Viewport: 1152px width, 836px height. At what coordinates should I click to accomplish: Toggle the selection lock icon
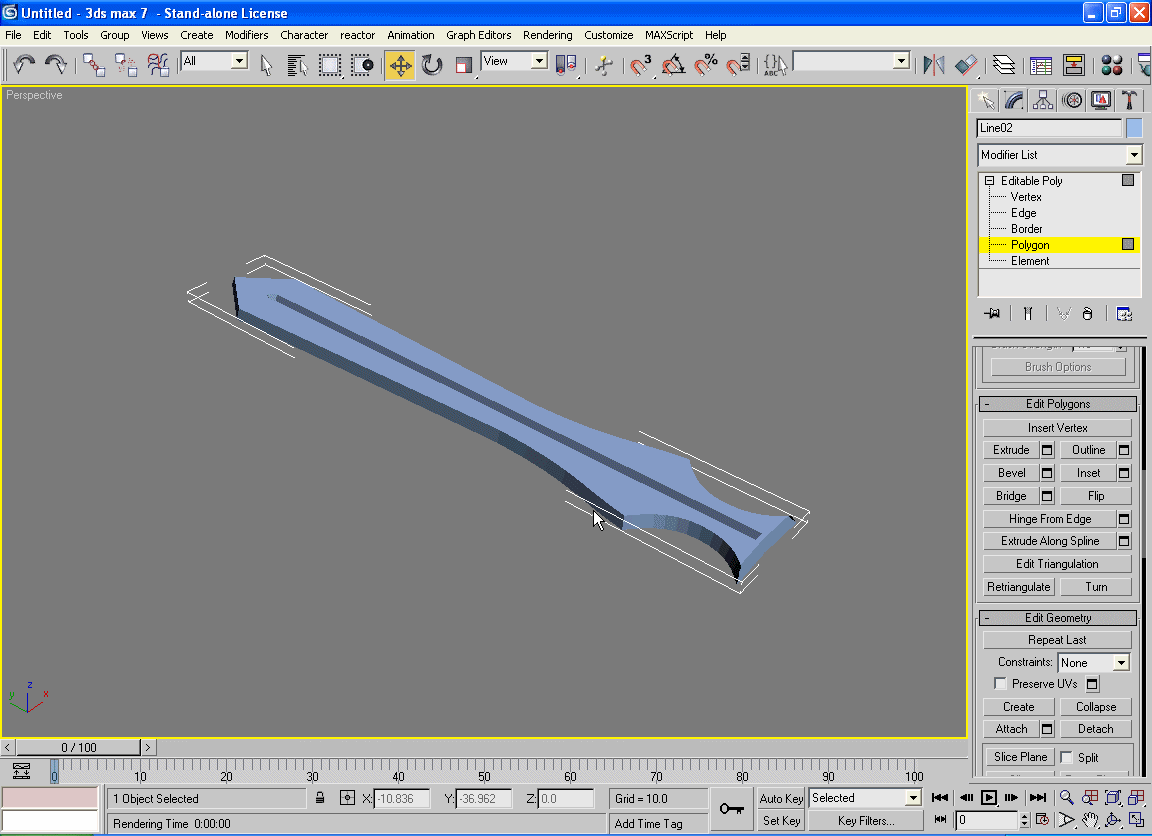pos(320,798)
